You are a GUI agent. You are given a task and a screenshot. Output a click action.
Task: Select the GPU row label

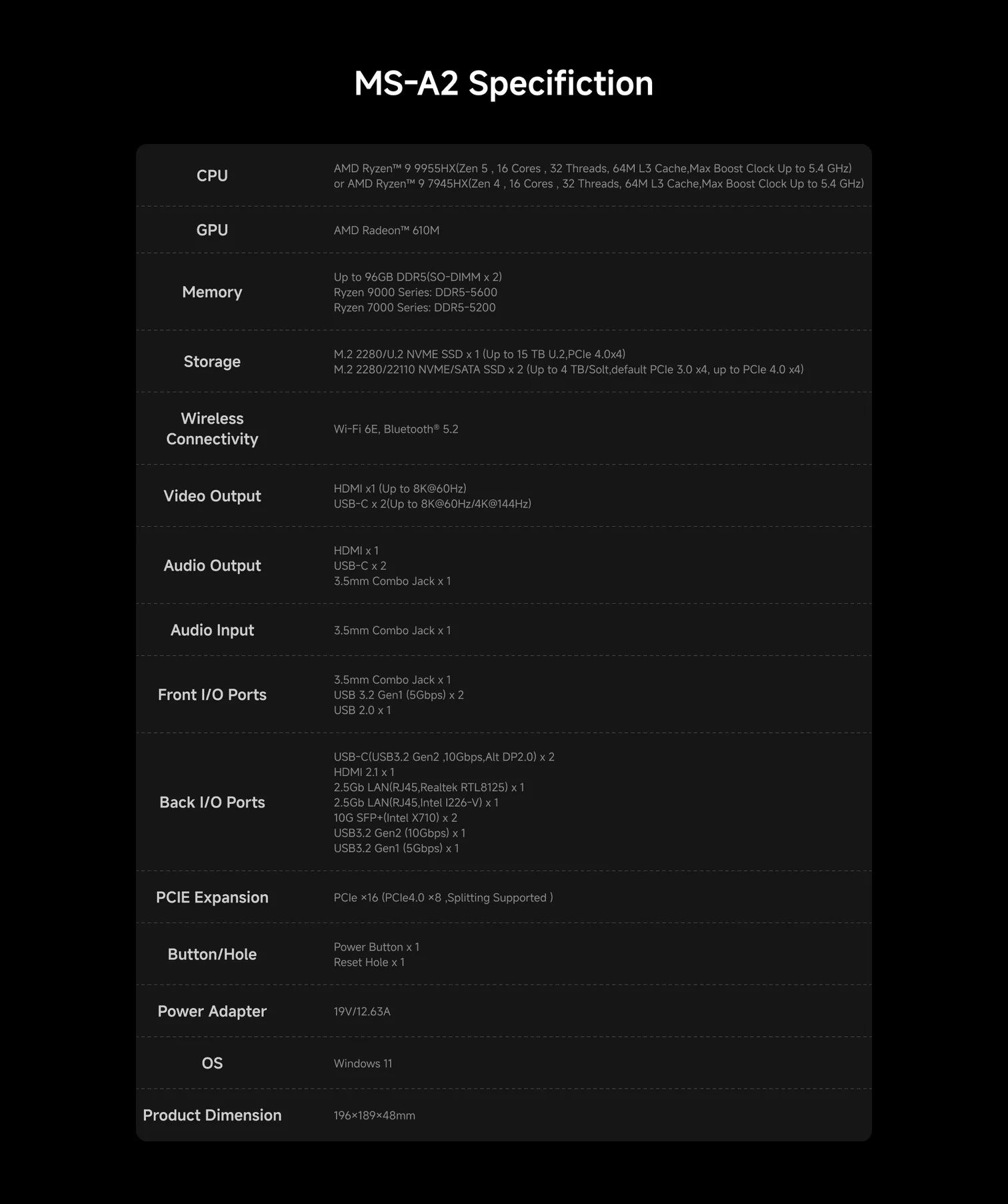pos(212,230)
